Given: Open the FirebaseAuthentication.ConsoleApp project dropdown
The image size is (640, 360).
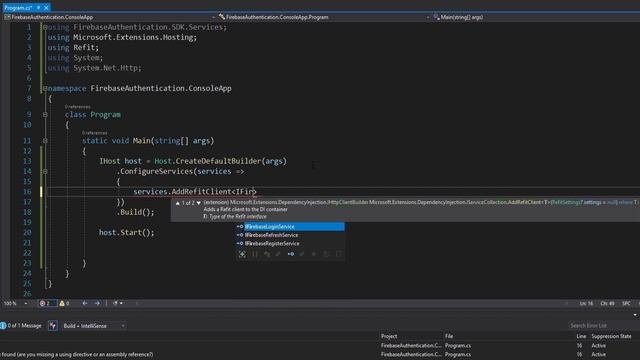Looking at the screenshot, I should pyautogui.click(x=109, y=17).
